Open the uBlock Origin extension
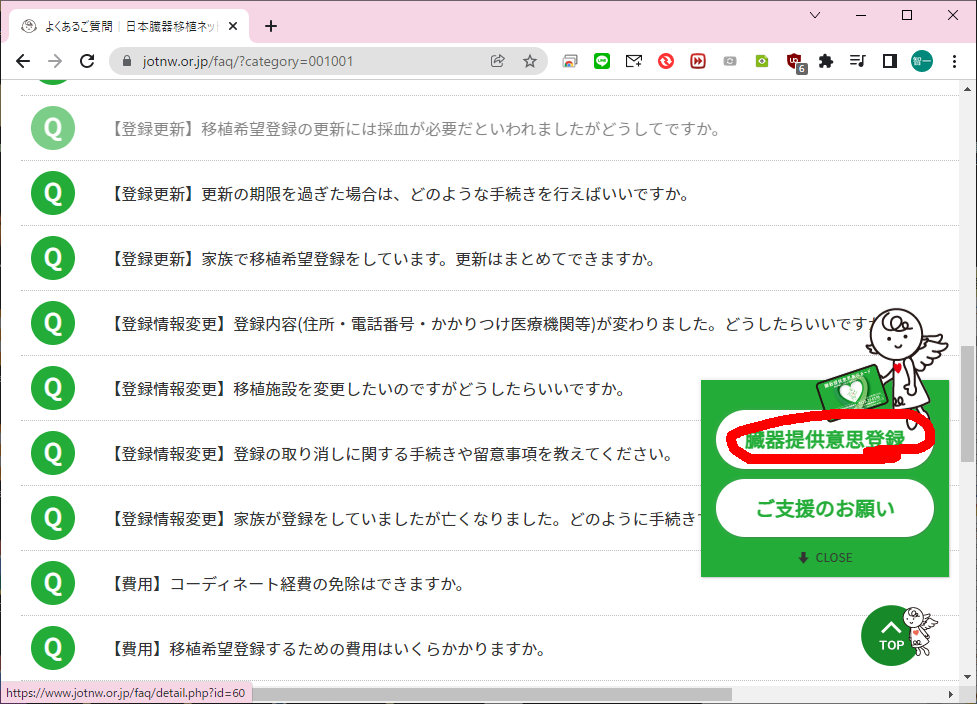 [x=795, y=61]
